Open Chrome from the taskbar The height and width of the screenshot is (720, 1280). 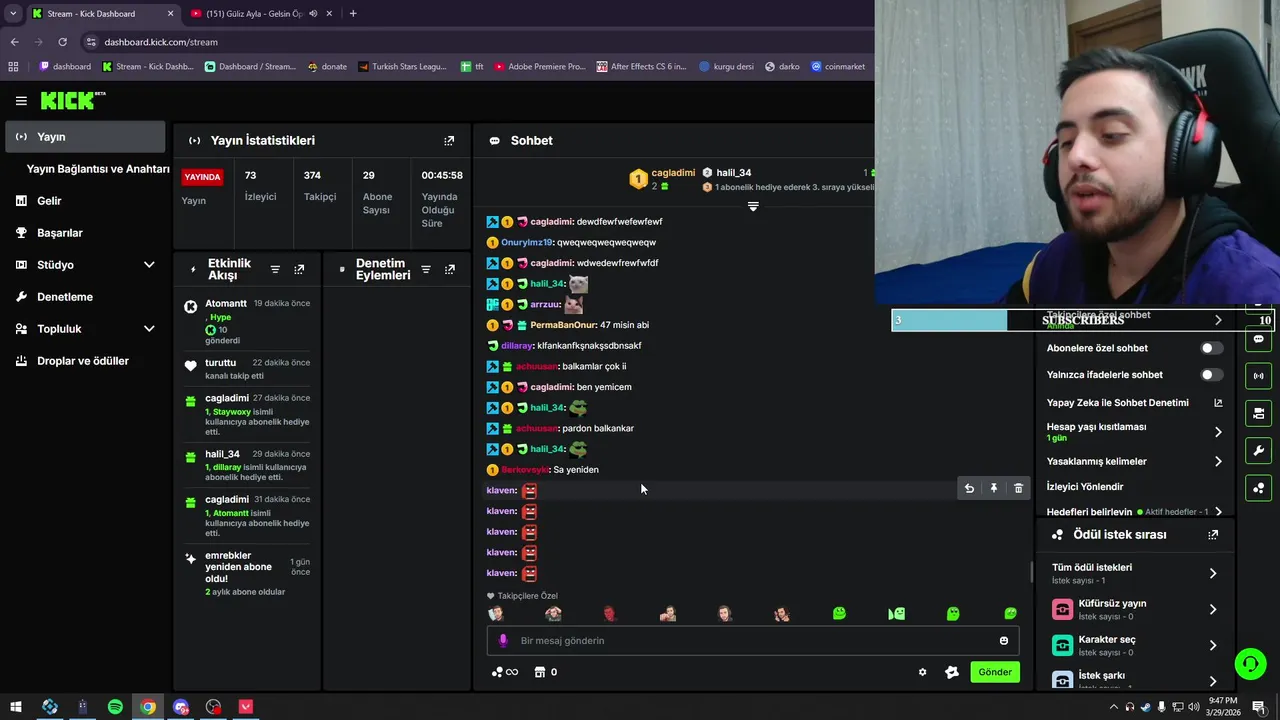pyautogui.click(x=148, y=707)
